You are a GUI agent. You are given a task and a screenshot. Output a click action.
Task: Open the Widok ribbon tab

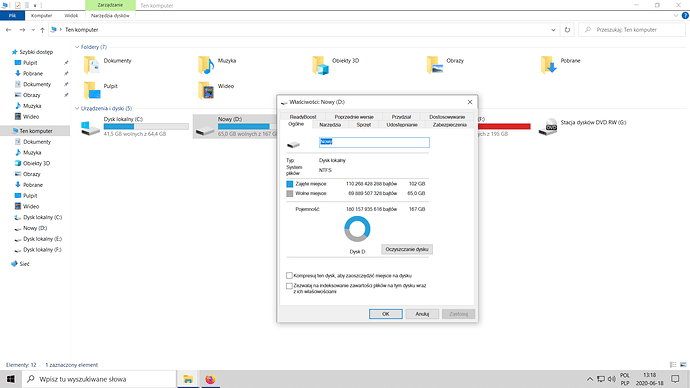pos(71,15)
